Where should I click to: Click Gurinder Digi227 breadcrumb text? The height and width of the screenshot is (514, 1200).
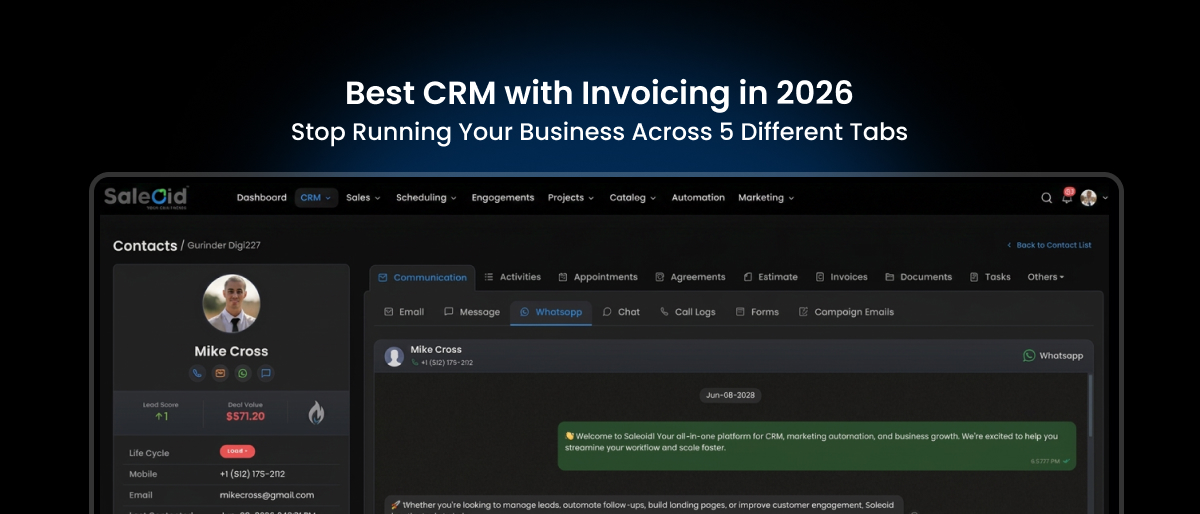tap(224, 246)
